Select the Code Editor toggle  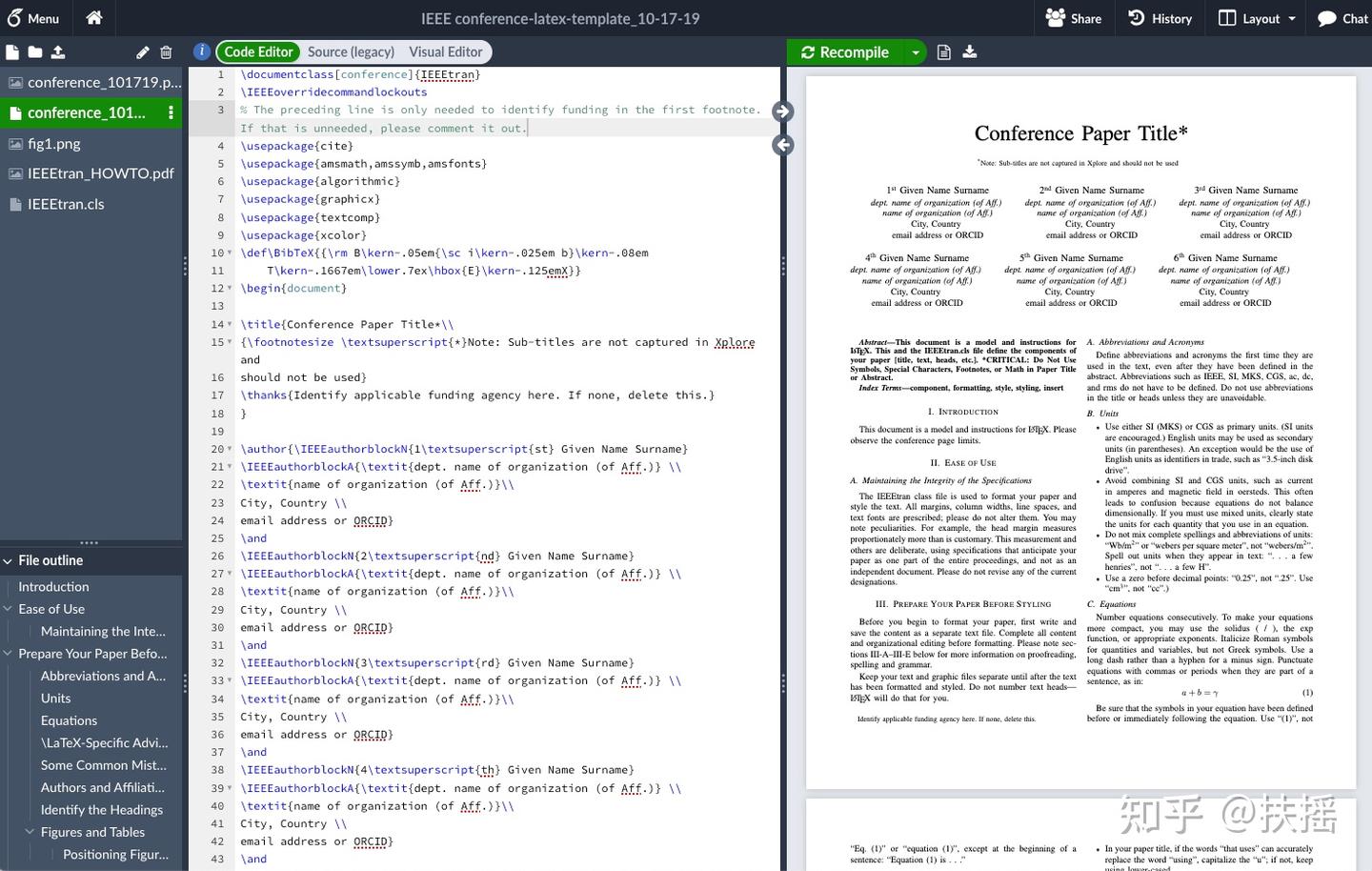click(258, 52)
